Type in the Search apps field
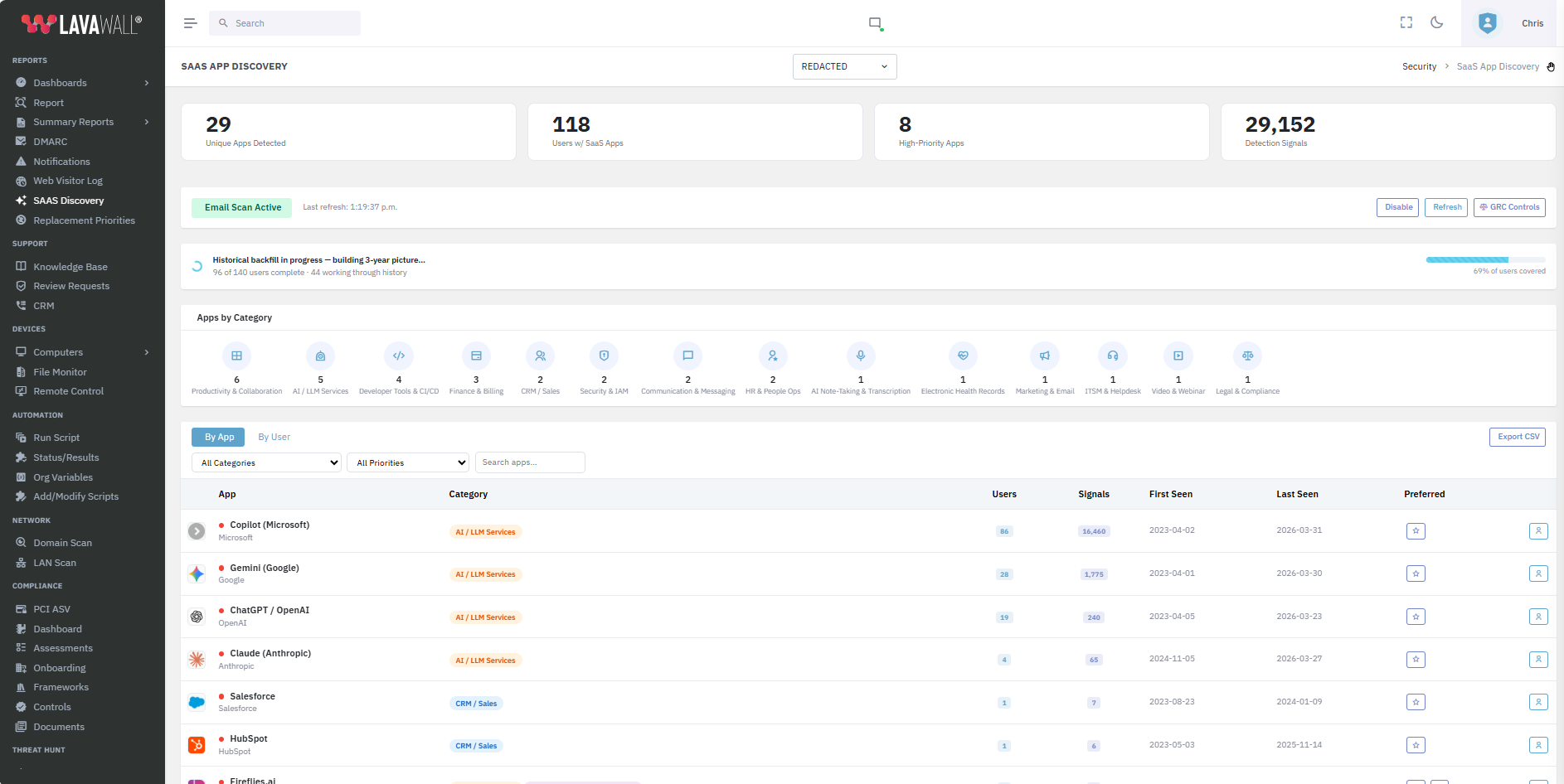Image resolution: width=1564 pixels, height=784 pixels. click(x=529, y=462)
